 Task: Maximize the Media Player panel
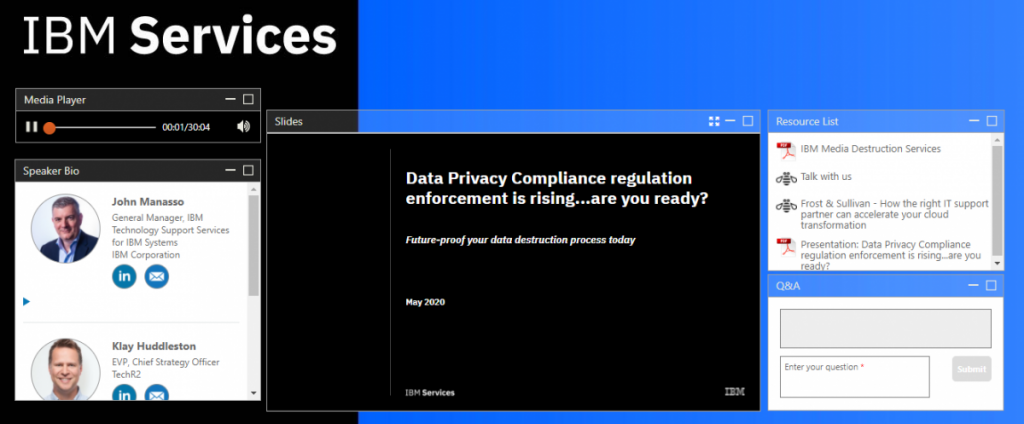(248, 99)
